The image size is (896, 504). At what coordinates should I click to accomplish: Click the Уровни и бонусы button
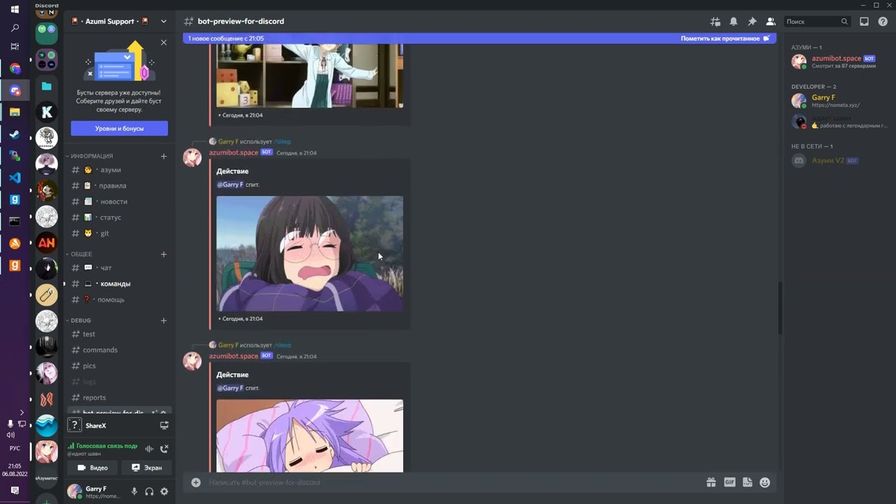point(119,129)
